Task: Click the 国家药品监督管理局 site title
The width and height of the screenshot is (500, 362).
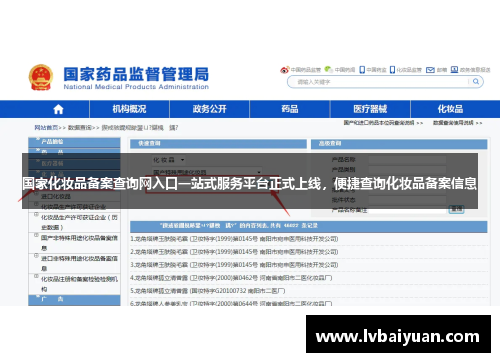Action: [136, 74]
